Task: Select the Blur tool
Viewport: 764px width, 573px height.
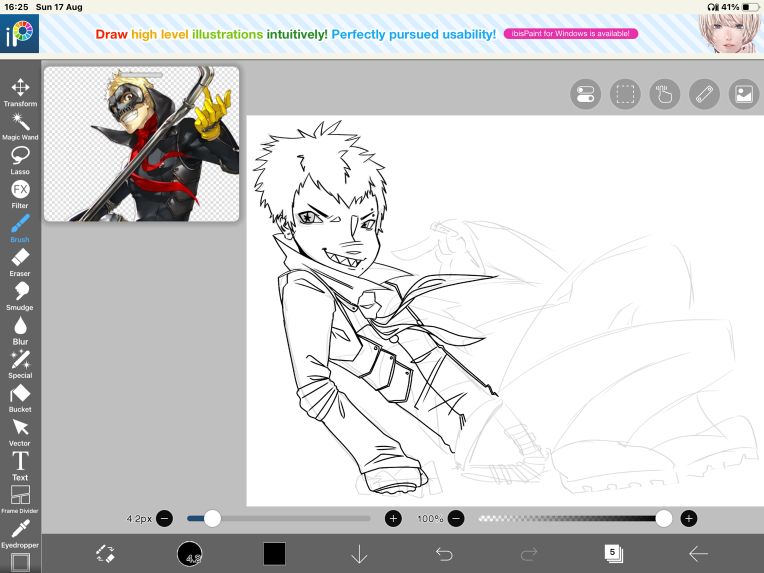Action: 20,331
